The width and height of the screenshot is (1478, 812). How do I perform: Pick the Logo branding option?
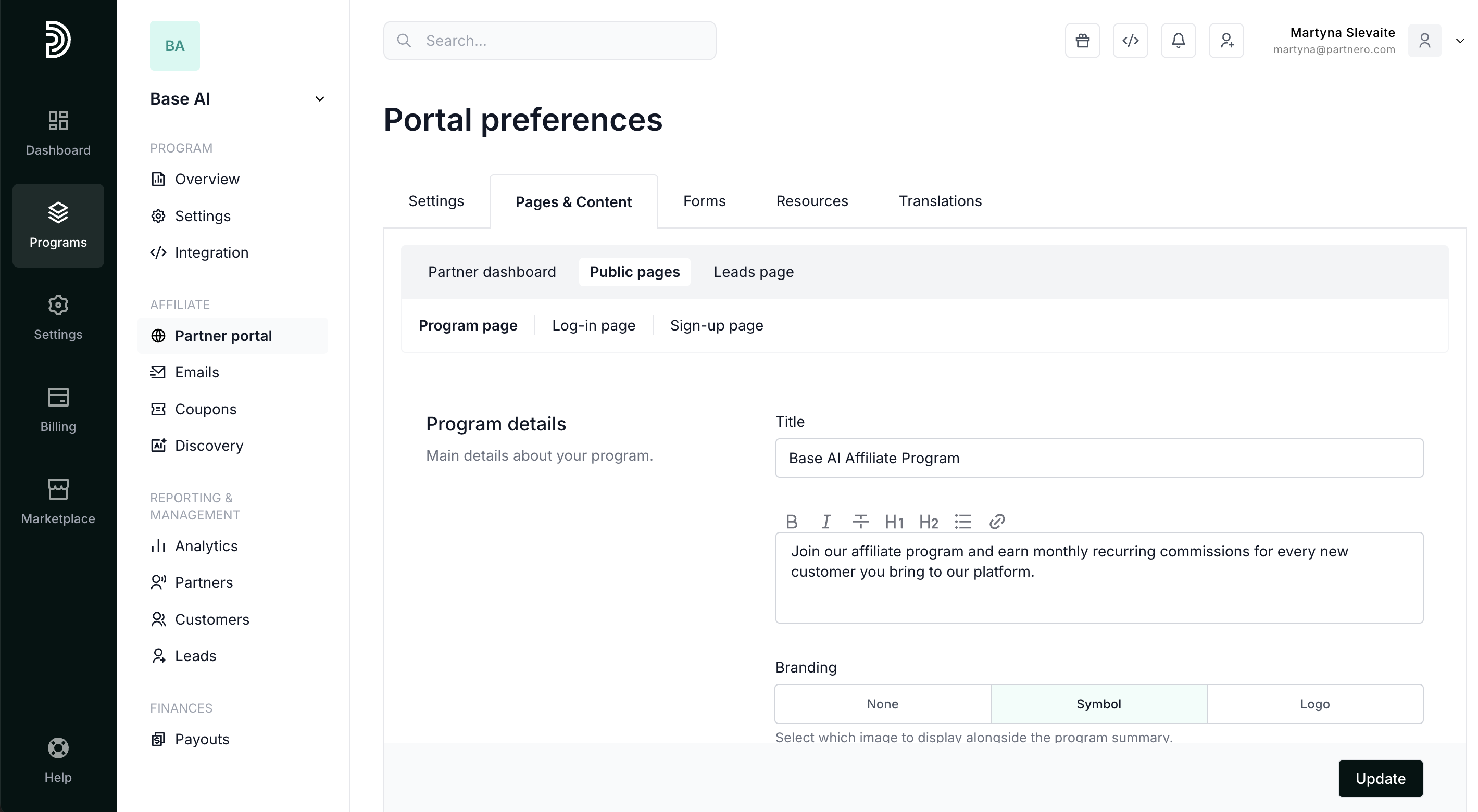coord(1314,704)
